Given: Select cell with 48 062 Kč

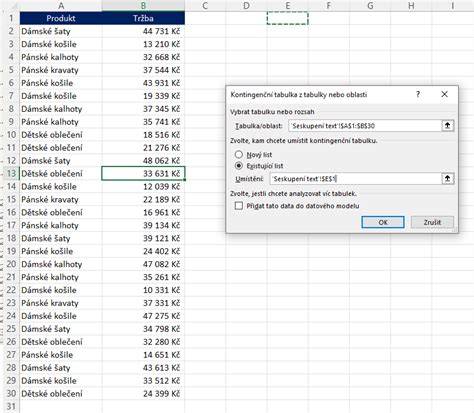Looking at the screenshot, I should coord(143,161).
